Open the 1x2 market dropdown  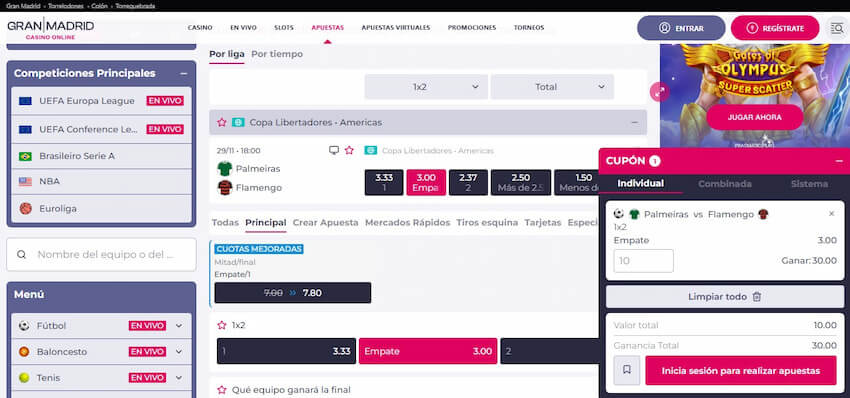tap(426, 87)
